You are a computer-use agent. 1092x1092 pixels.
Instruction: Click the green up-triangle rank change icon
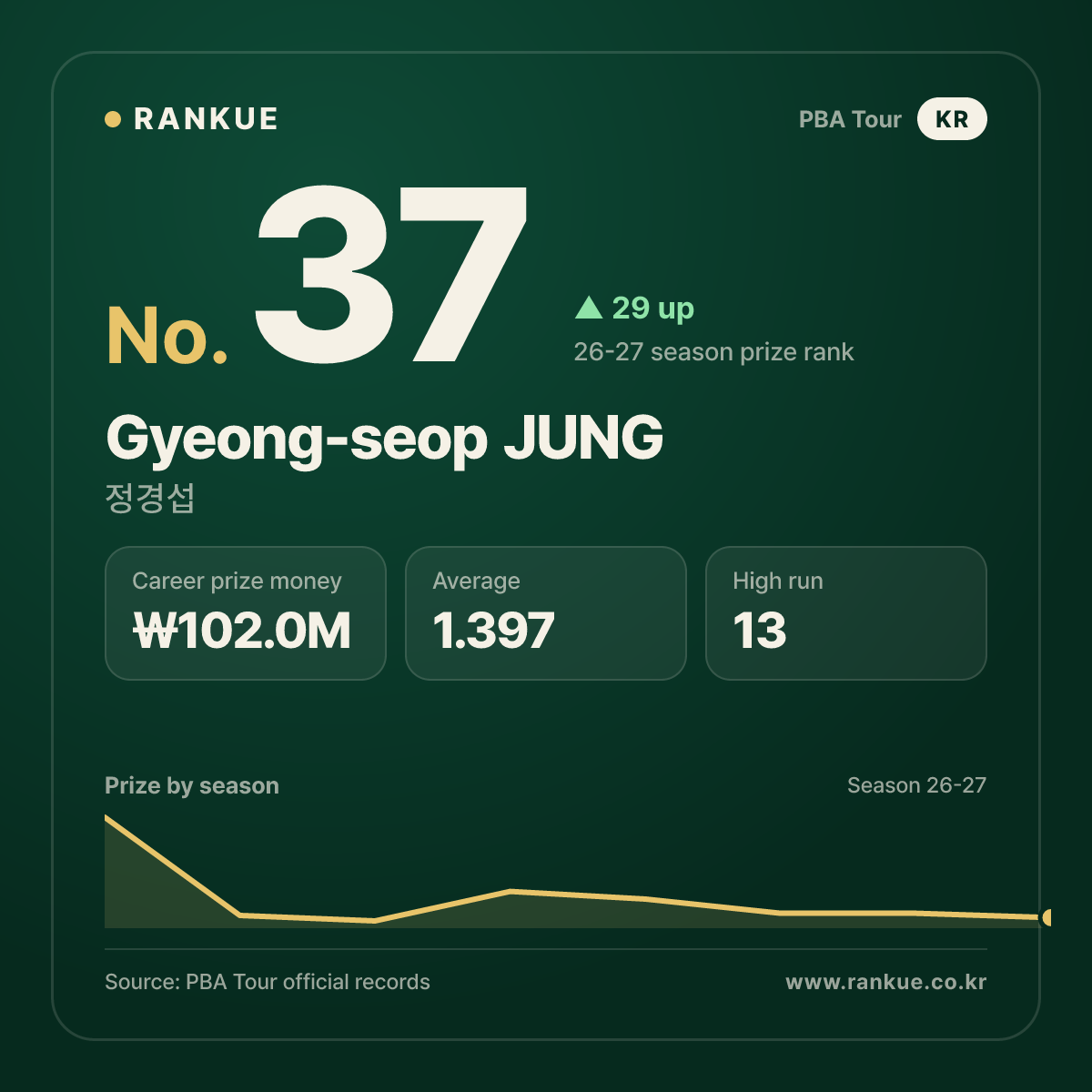pos(589,308)
